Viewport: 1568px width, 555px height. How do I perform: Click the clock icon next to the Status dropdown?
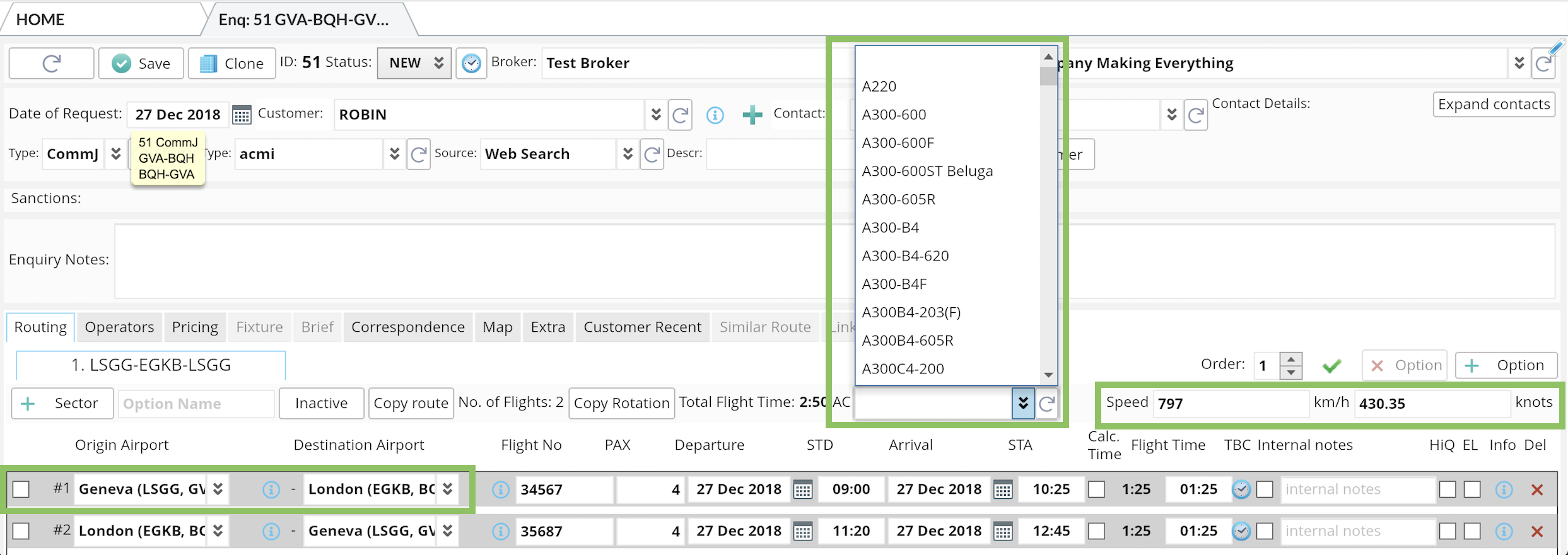click(471, 63)
